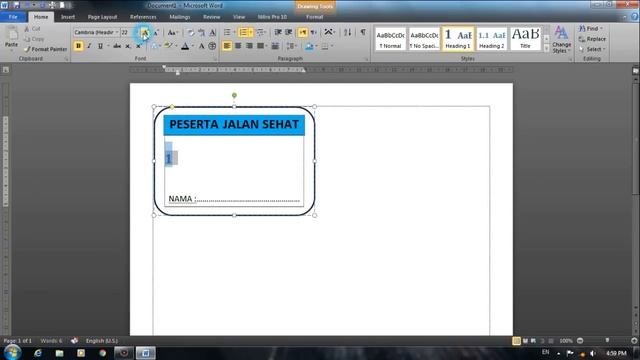
Task: Open the Change Case dropdown
Action: (172, 33)
